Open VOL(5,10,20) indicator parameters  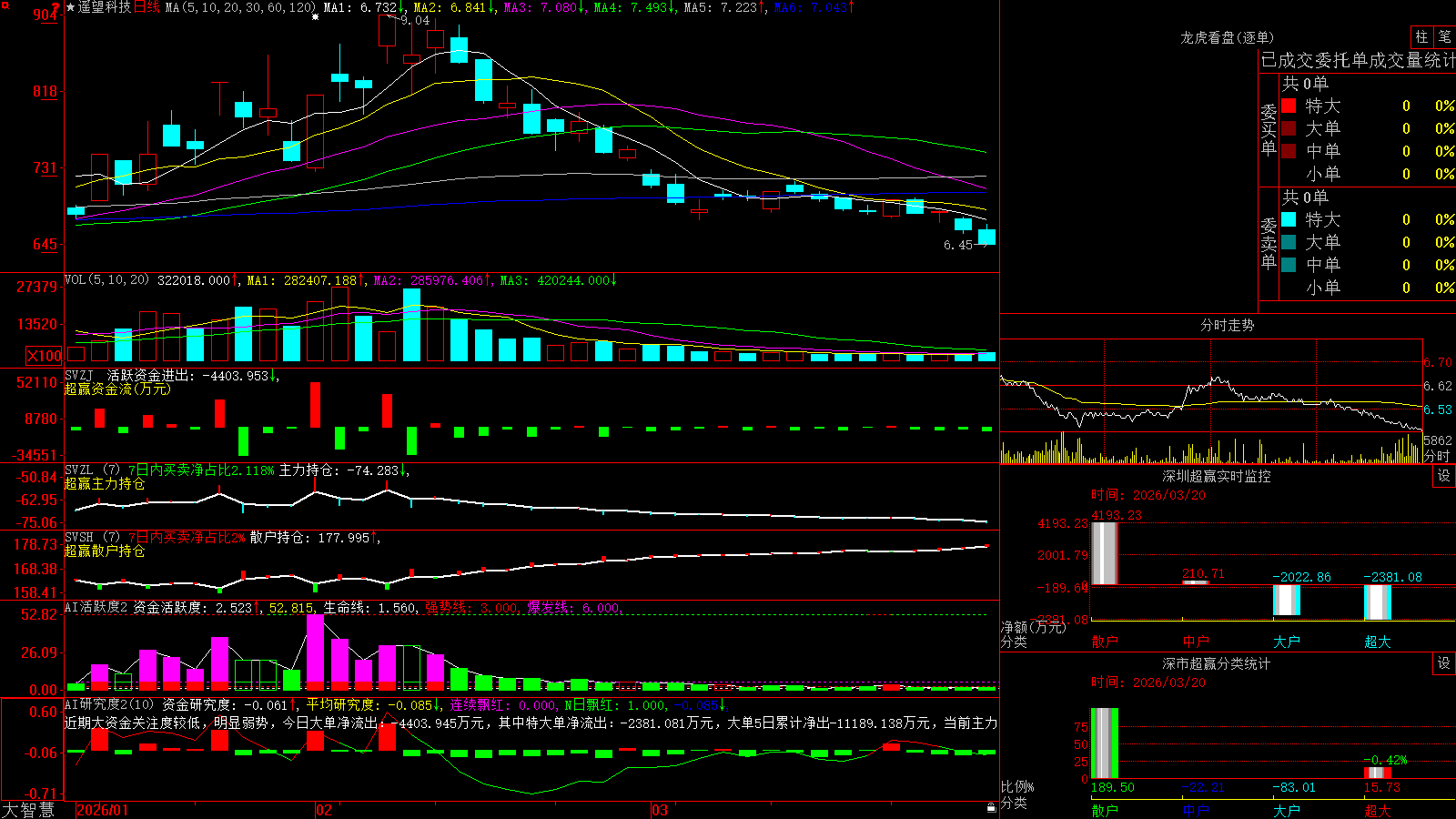point(106,279)
